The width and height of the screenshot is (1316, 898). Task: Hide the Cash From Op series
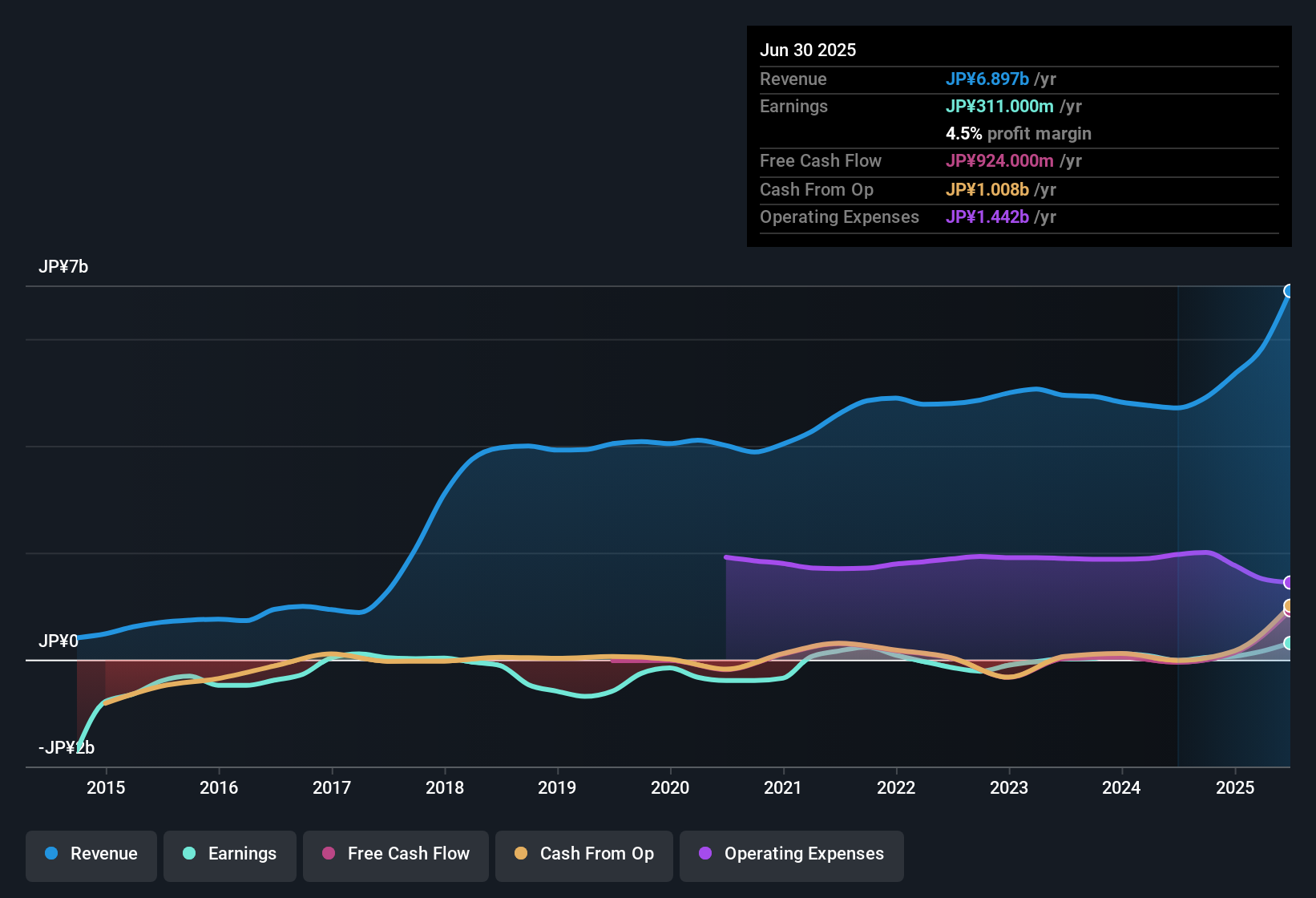[x=584, y=854]
